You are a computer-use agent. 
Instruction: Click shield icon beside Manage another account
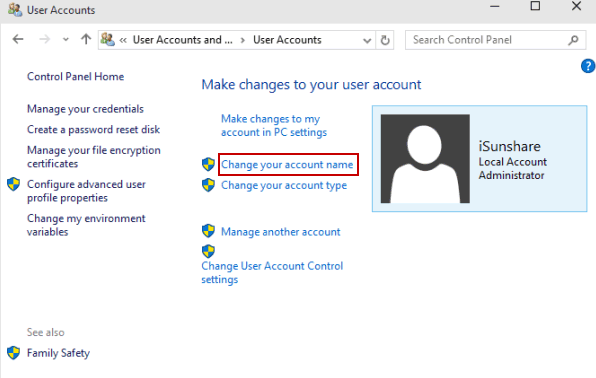(x=208, y=230)
